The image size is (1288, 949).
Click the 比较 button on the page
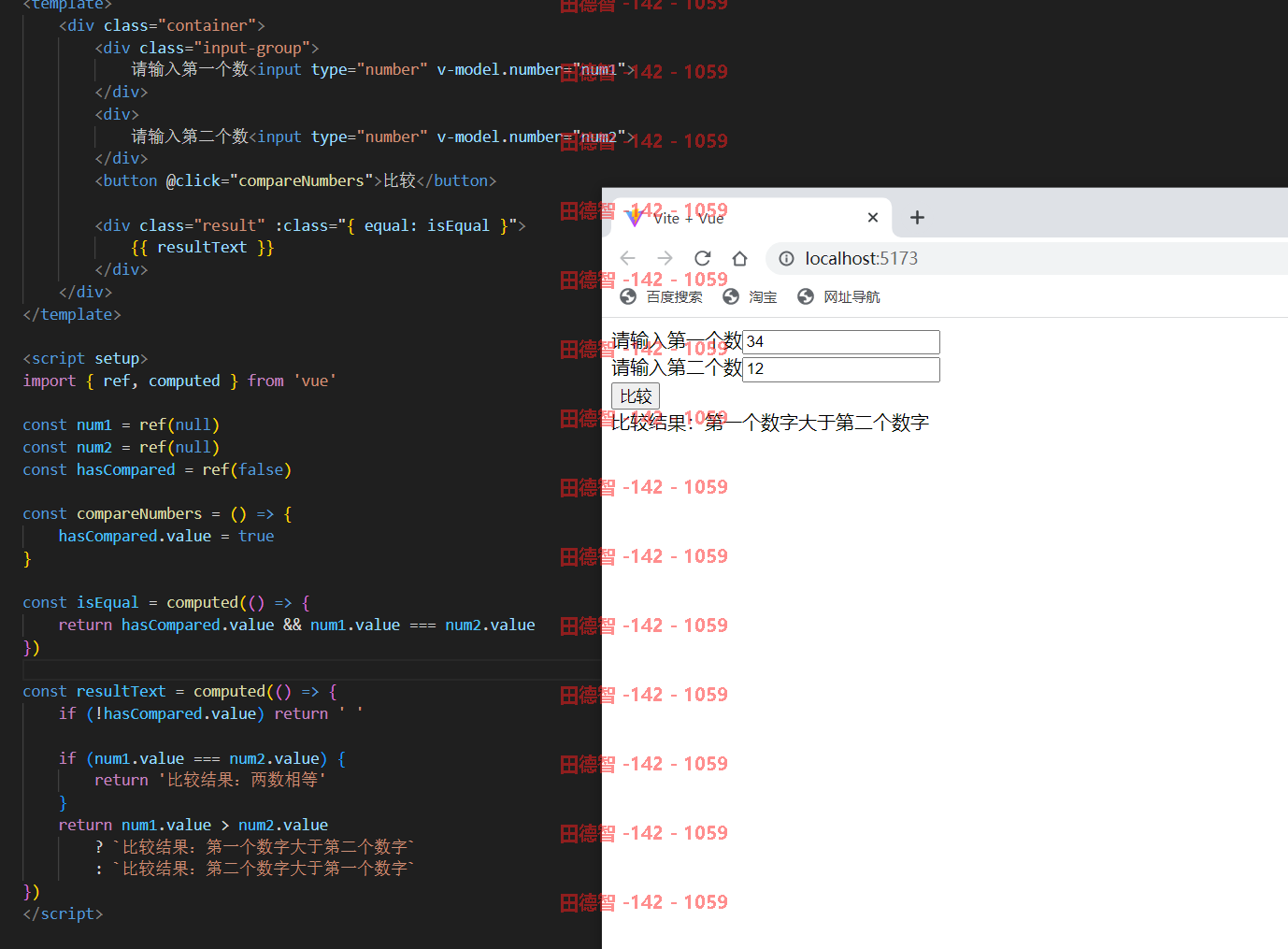click(636, 396)
